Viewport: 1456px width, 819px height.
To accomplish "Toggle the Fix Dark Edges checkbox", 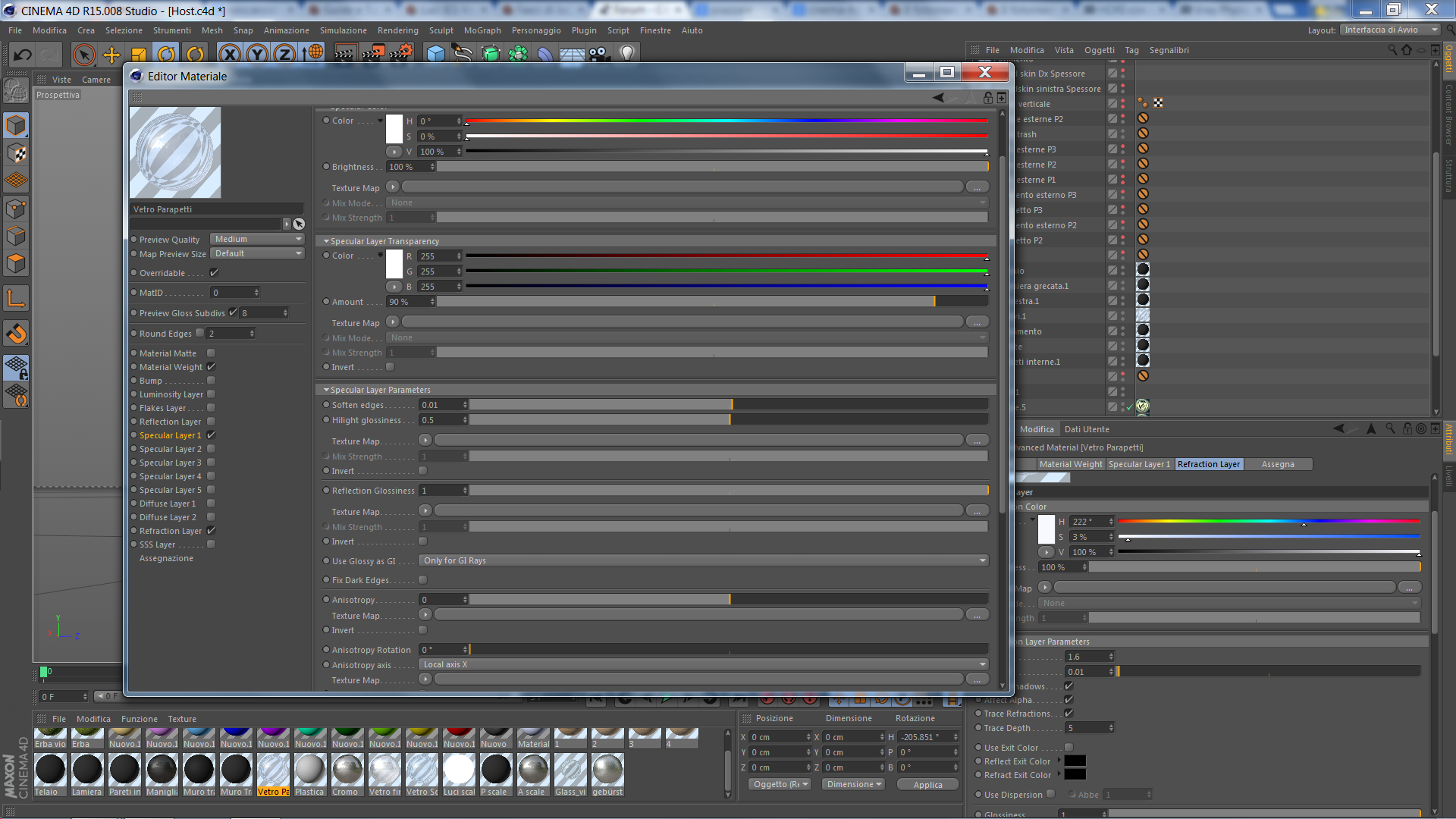I will (423, 580).
